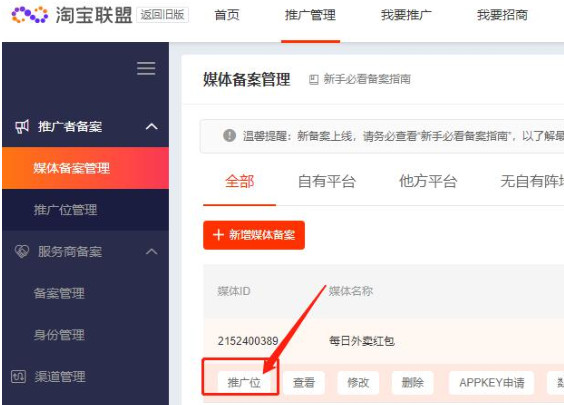Click the heart icon beside 服务商备案
This screenshot has height=405, width=564.
click(22, 251)
